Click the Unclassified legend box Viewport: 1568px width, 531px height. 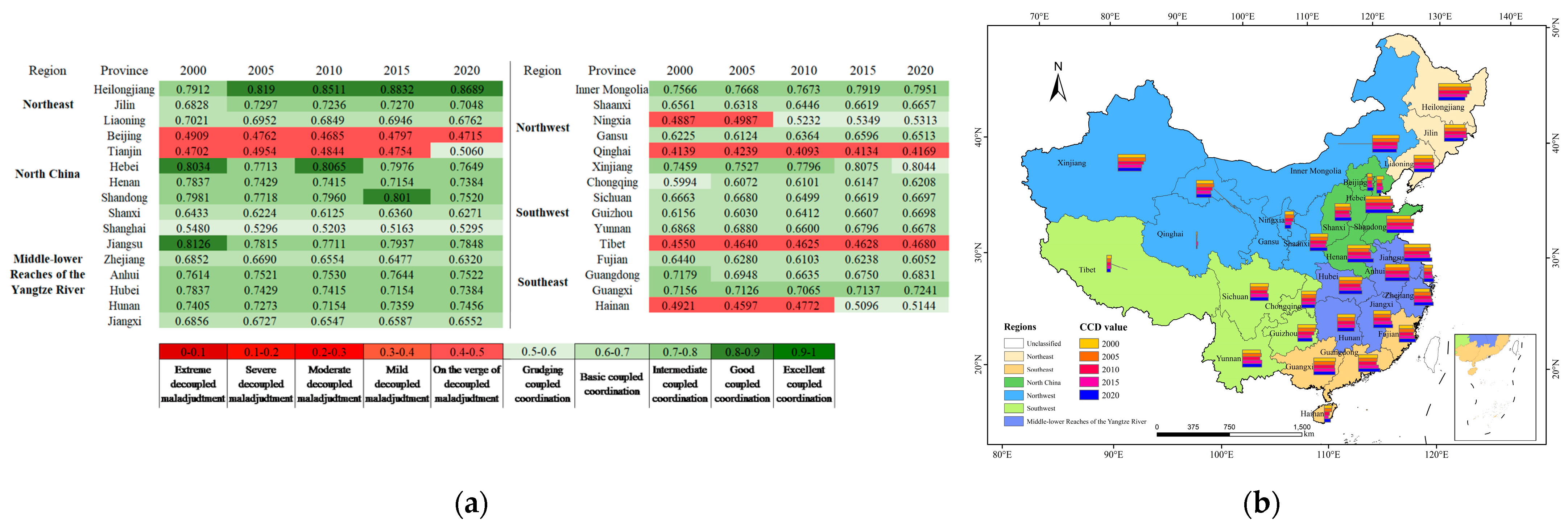[1013, 344]
